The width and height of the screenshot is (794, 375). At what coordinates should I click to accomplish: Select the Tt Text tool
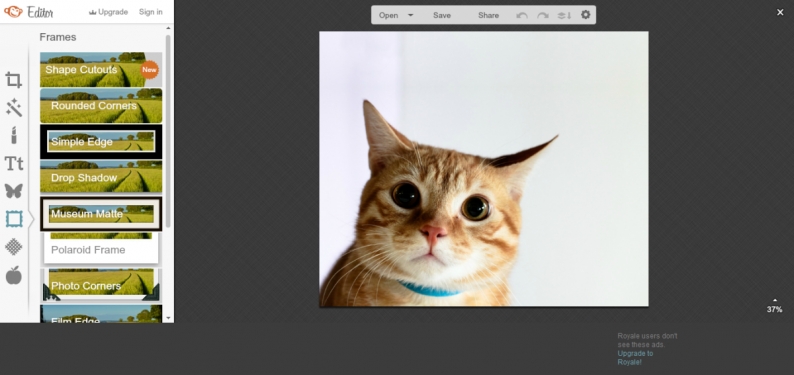[x=14, y=163]
